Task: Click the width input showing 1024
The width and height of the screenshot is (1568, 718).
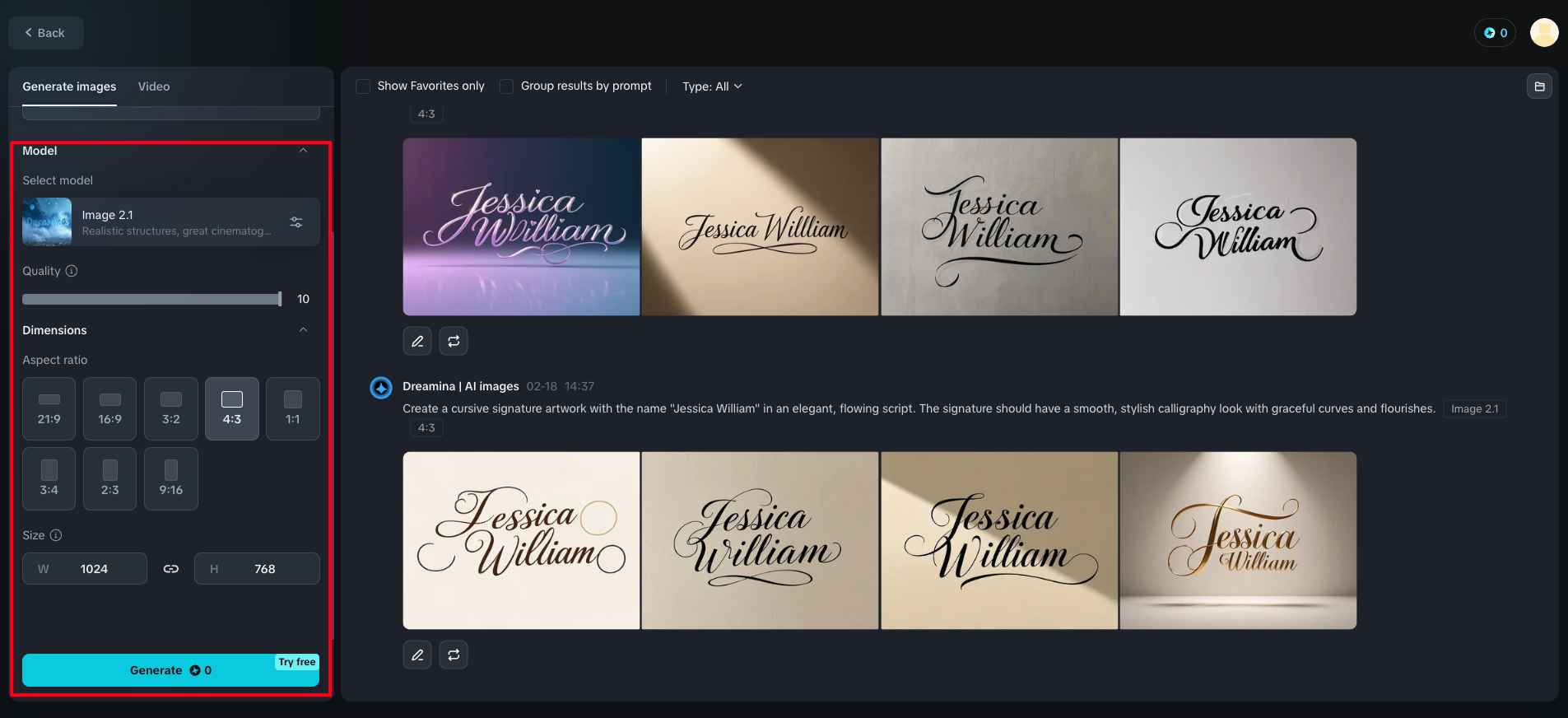Action: coord(85,569)
